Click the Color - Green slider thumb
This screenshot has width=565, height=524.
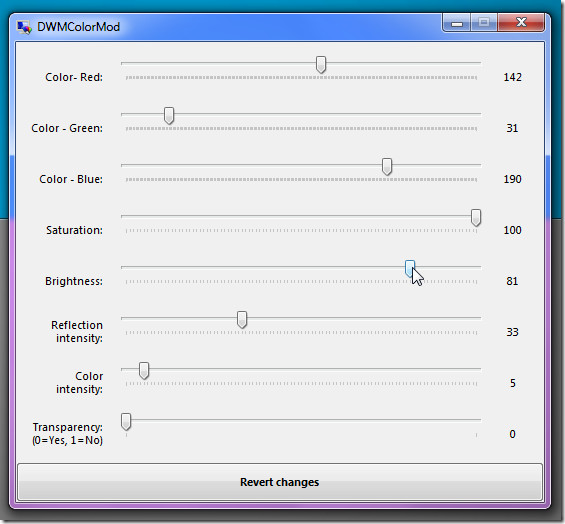pyautogui.click(x=169, y=116)
